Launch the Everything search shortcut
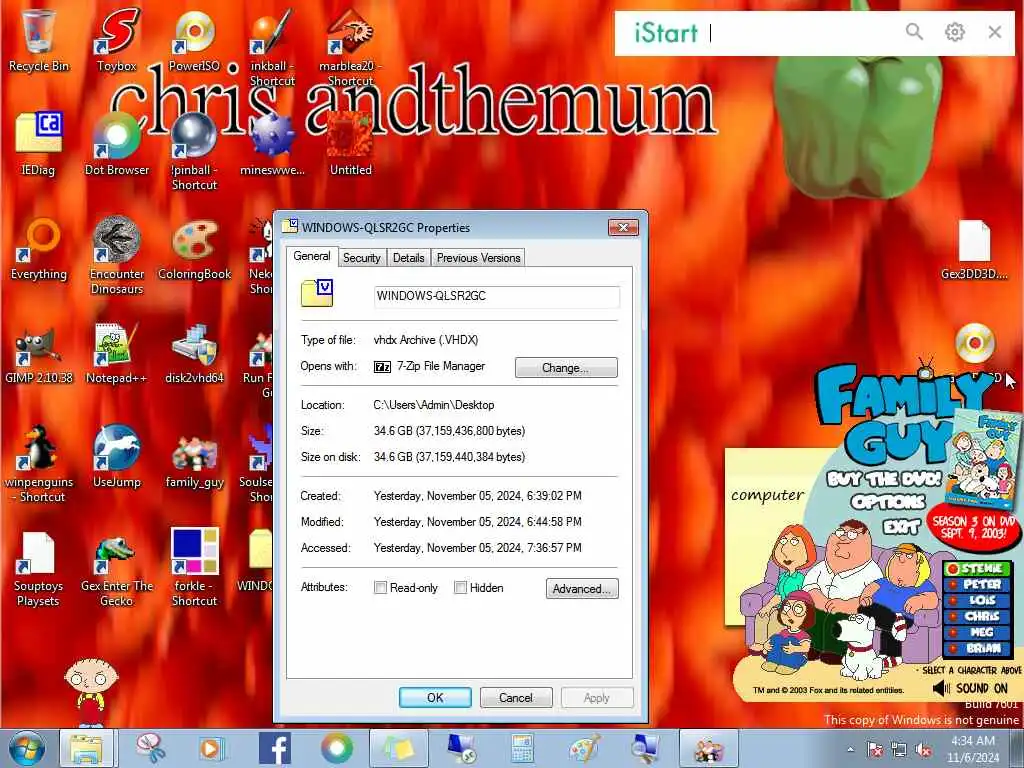The width and height of the screenshot is (1024, 768). click(x=39, y=249)
